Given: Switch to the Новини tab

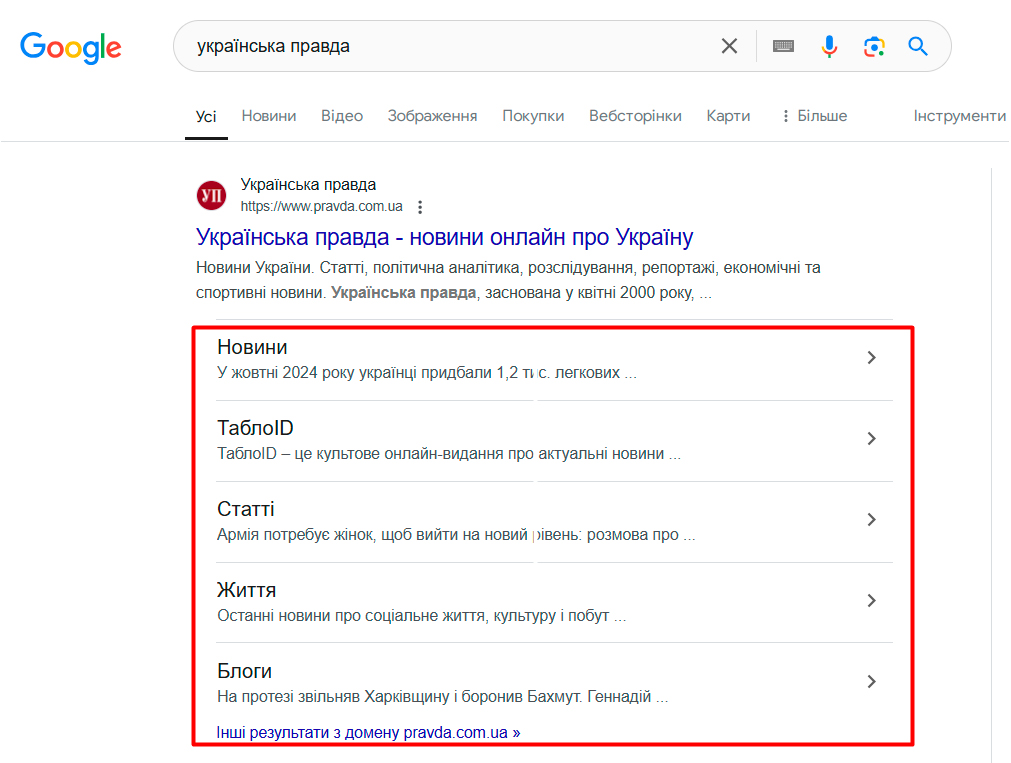Looking at the screenshot, I should 269,116.
